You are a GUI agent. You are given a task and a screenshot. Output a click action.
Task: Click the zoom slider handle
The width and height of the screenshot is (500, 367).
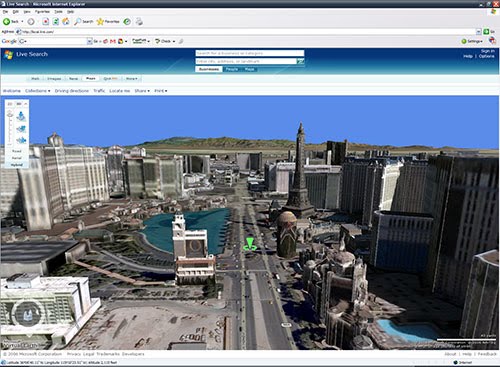(x=10, y=115)
